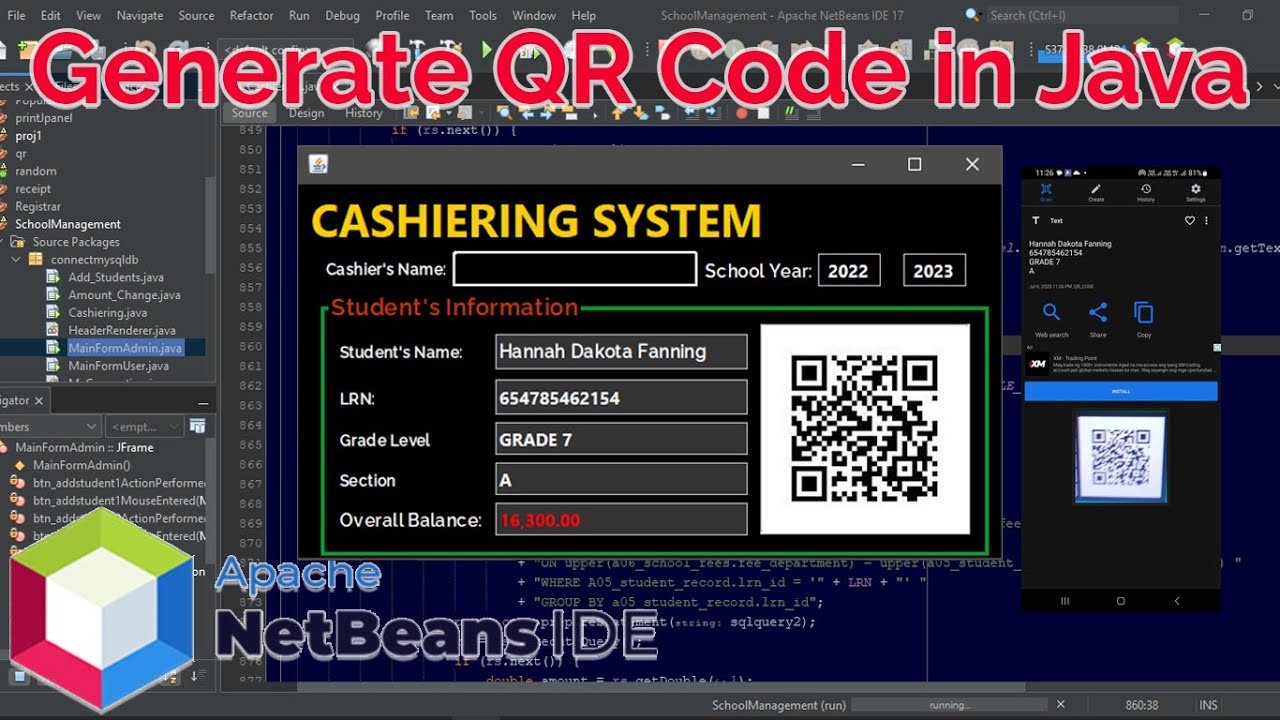
Task: Open the three-dot more menu on phone
Action: pyautogui.click(x=1207, y=221)
